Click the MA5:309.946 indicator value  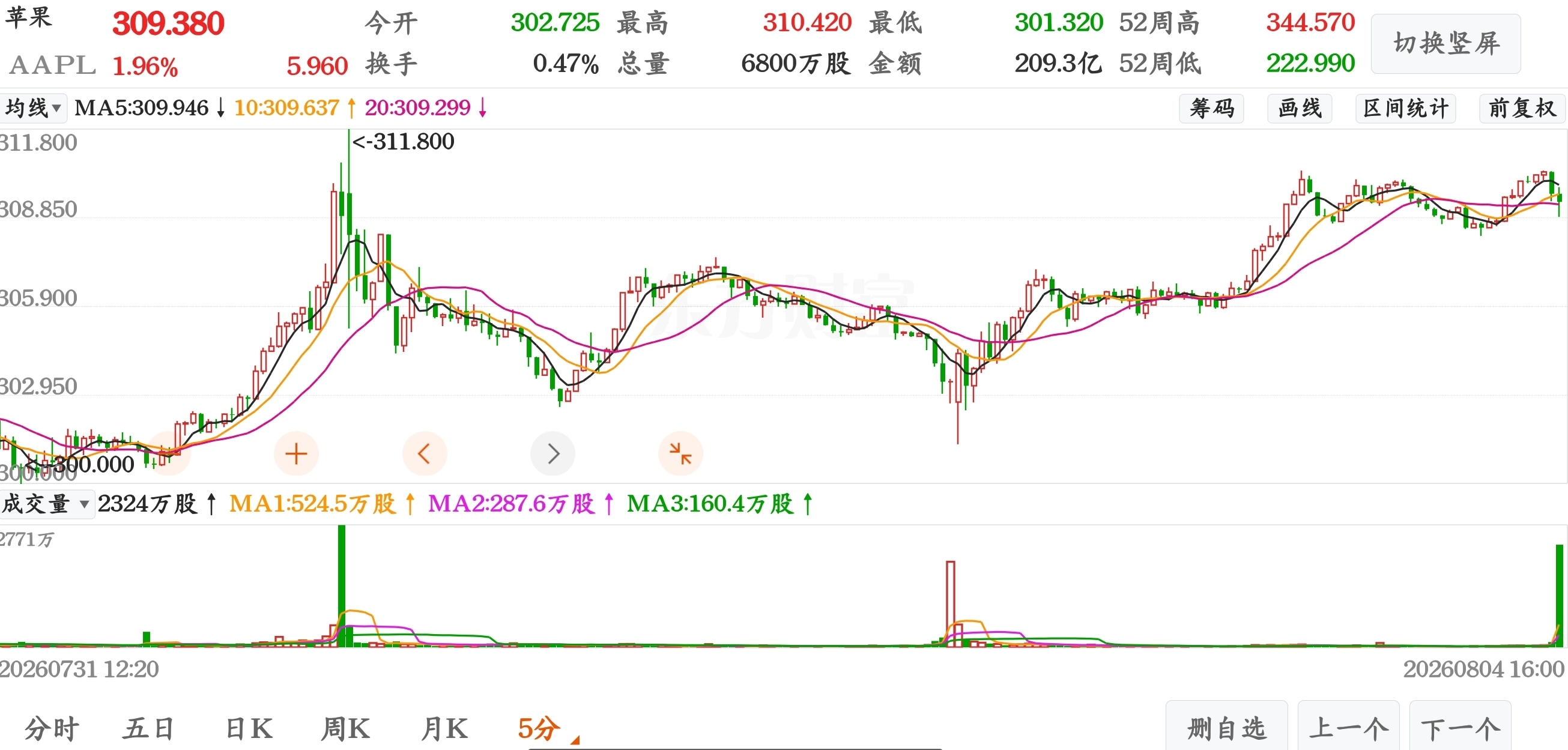click(141, 107)
